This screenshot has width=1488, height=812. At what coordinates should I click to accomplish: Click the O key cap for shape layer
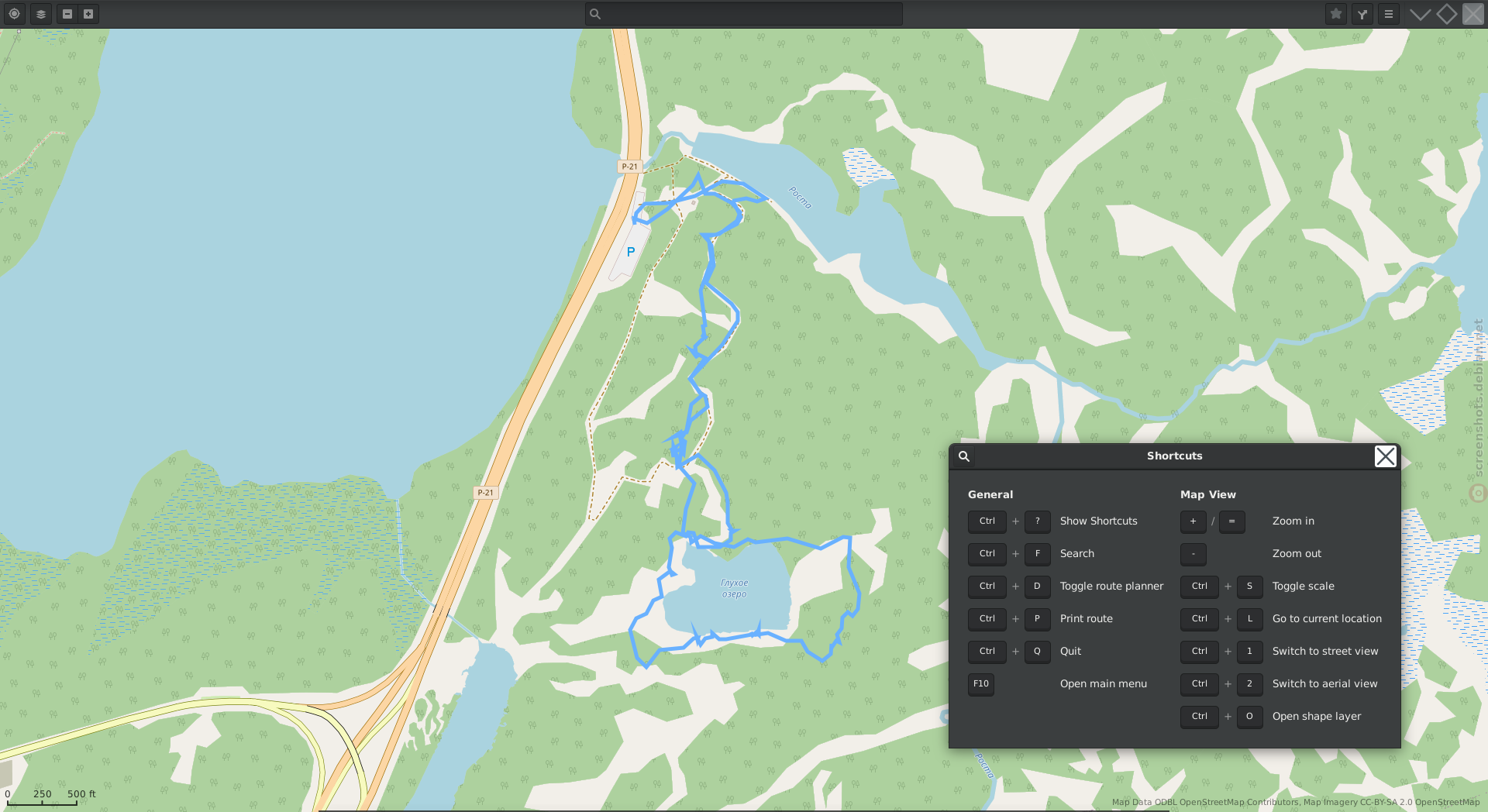1250,717
